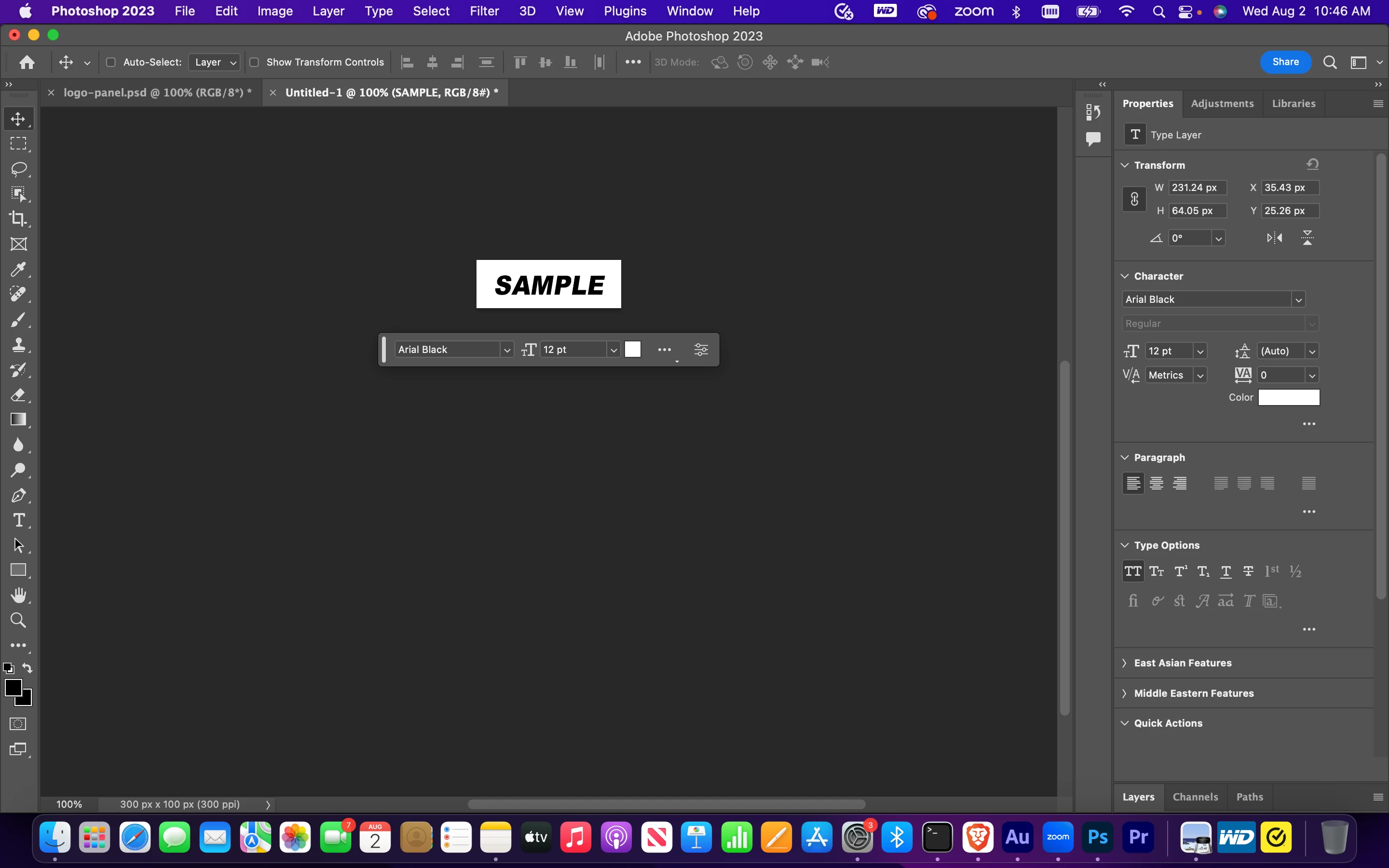Open the Filter menu

pos(484,11)
